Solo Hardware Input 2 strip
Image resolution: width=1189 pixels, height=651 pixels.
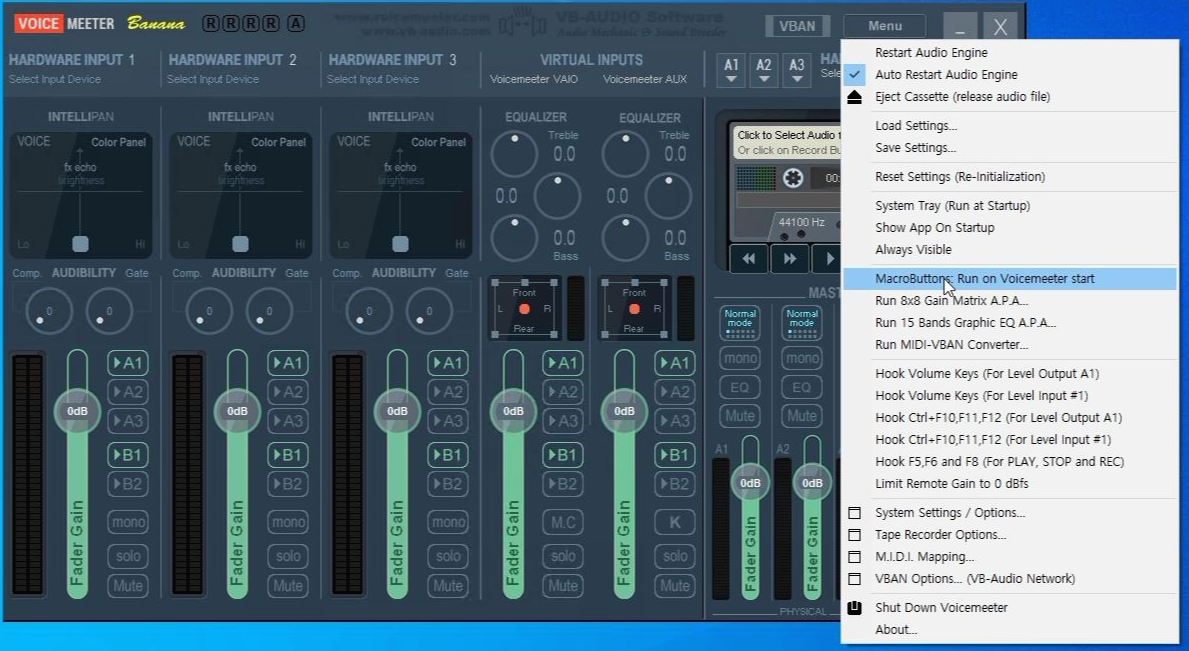(287, 556)
